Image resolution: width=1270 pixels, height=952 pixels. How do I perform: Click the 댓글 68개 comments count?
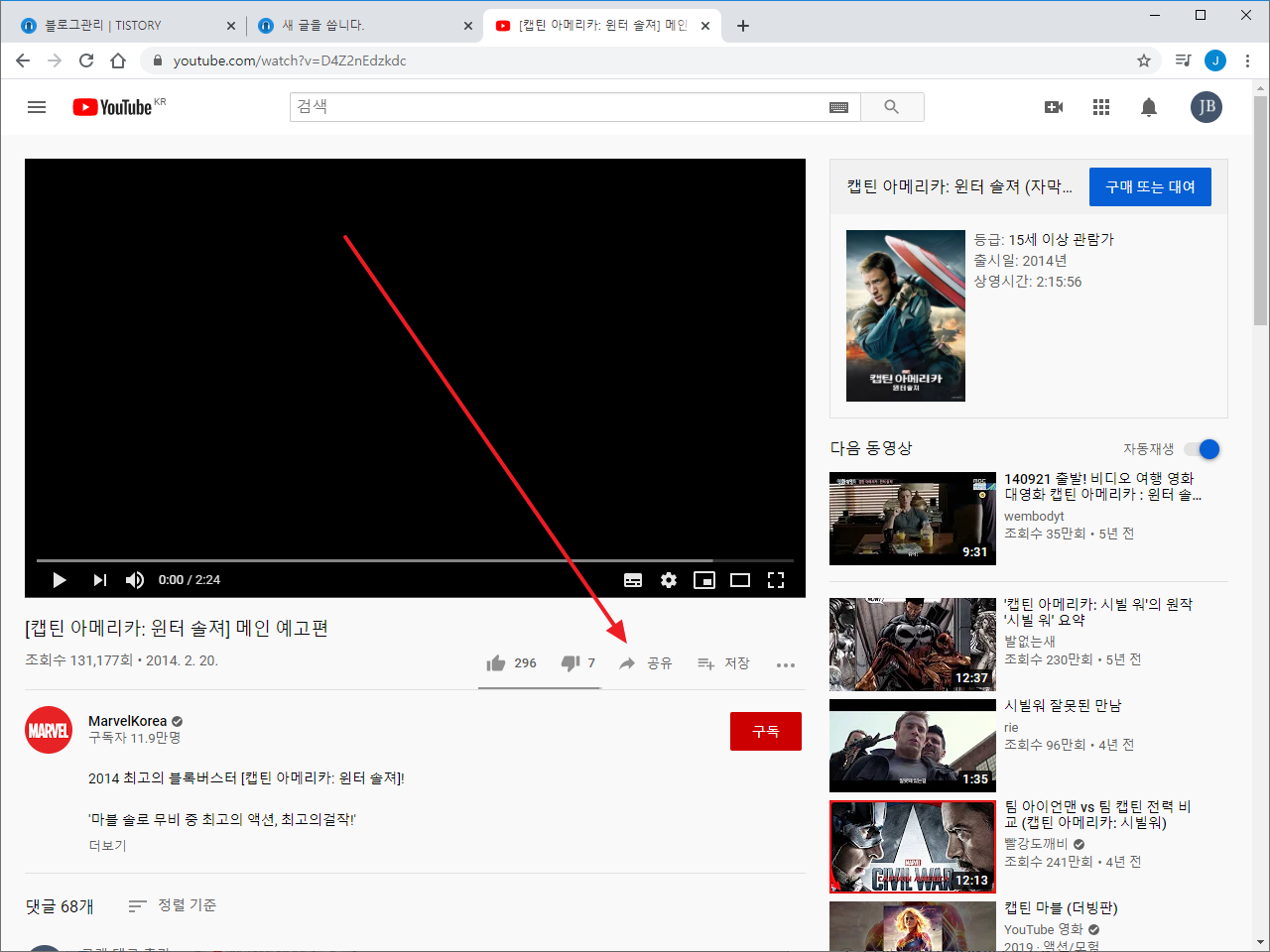tap(60, 906)
